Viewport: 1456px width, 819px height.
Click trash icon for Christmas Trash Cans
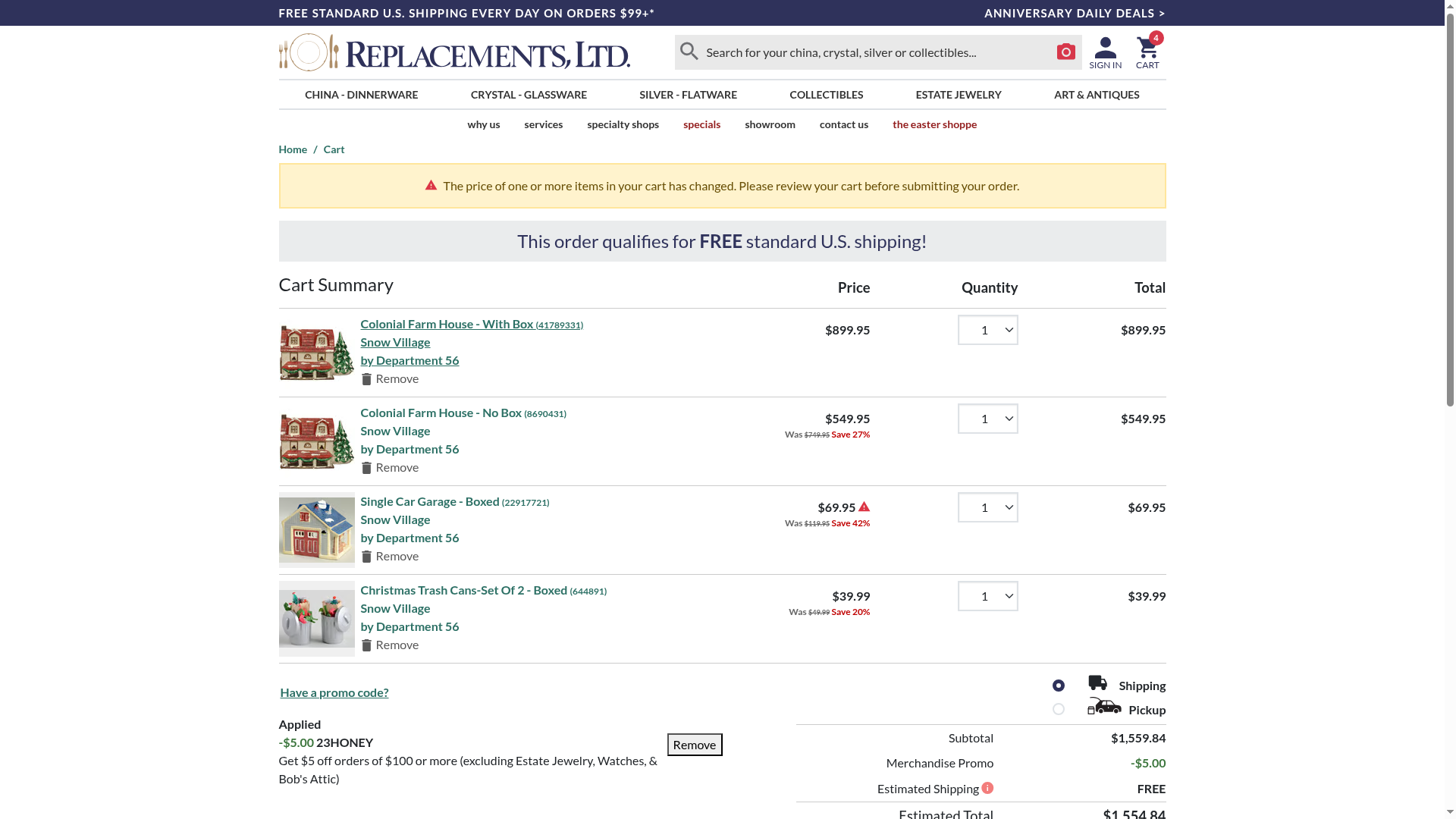pyautogui.click(x=367, y=645)
